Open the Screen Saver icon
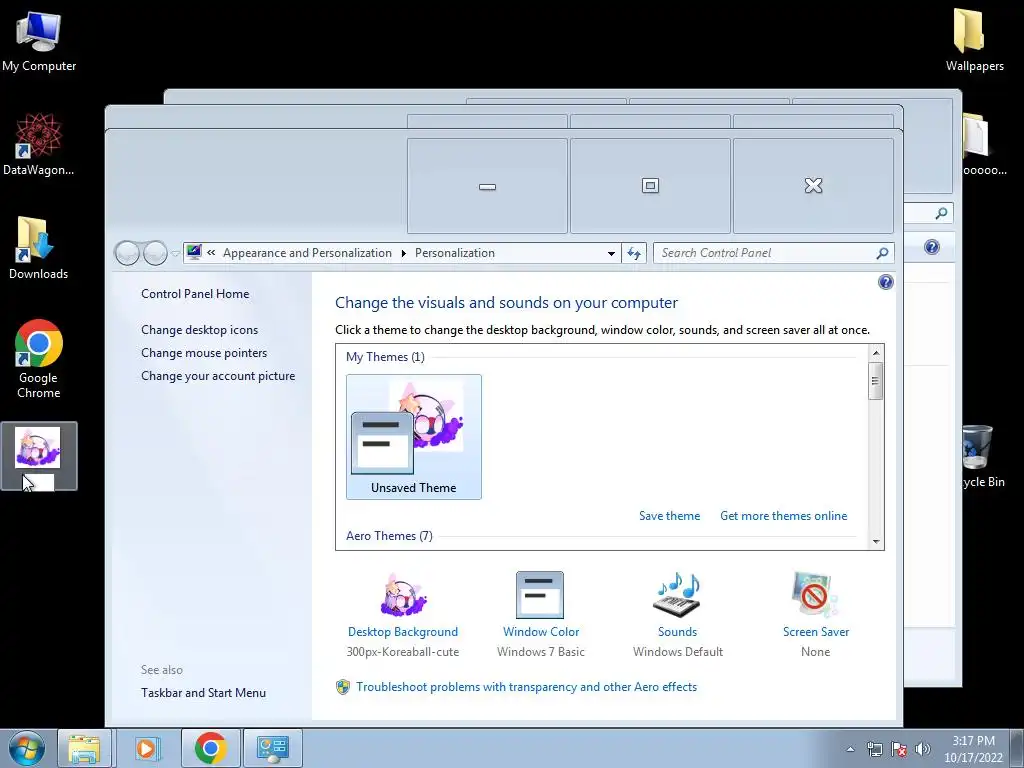 [814, 595]
